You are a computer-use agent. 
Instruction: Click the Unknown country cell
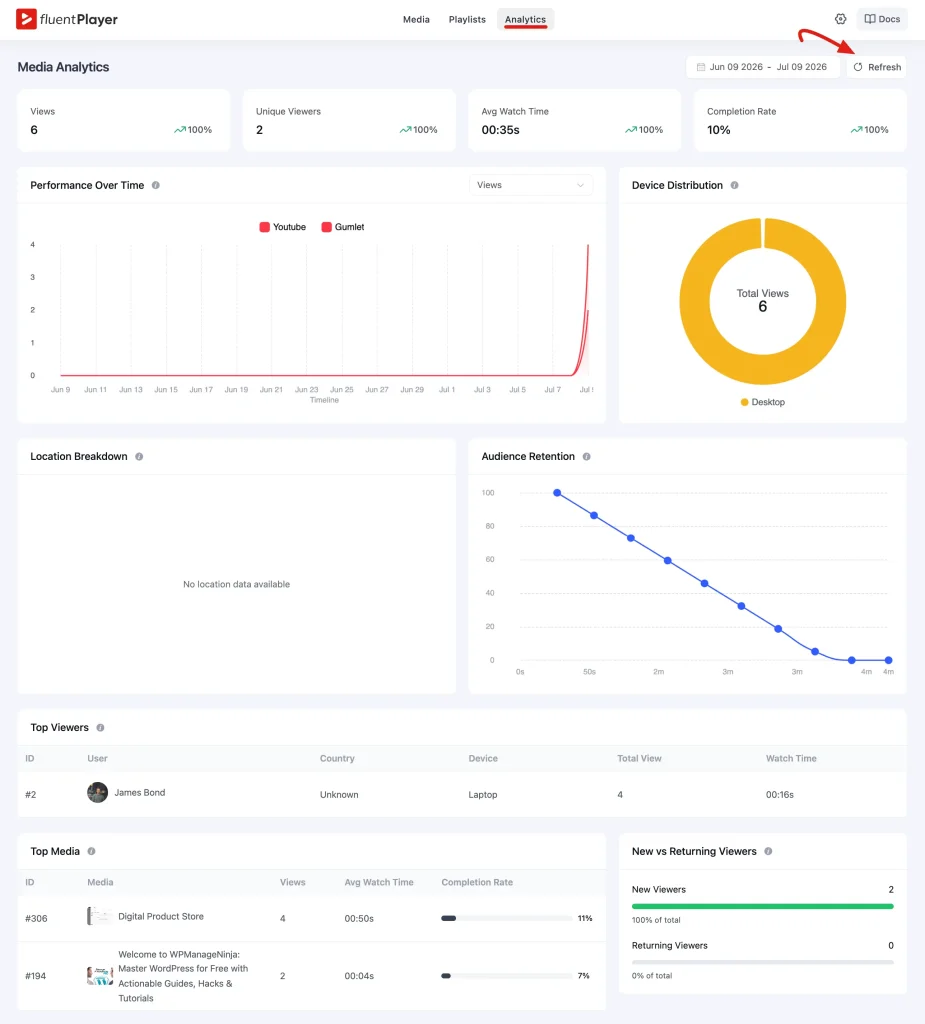click(339, 795)
